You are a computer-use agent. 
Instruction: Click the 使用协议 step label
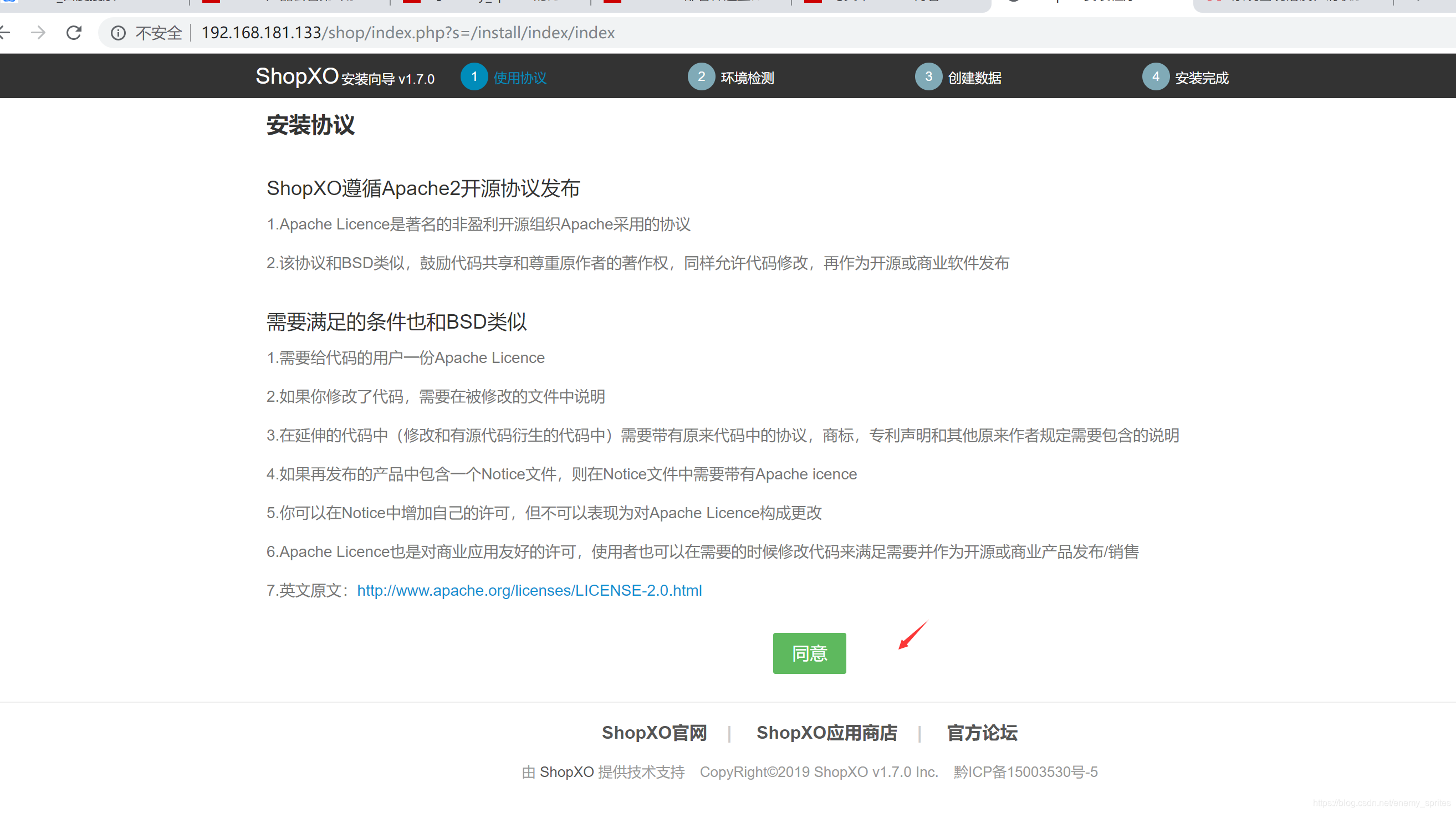[519, 78]
